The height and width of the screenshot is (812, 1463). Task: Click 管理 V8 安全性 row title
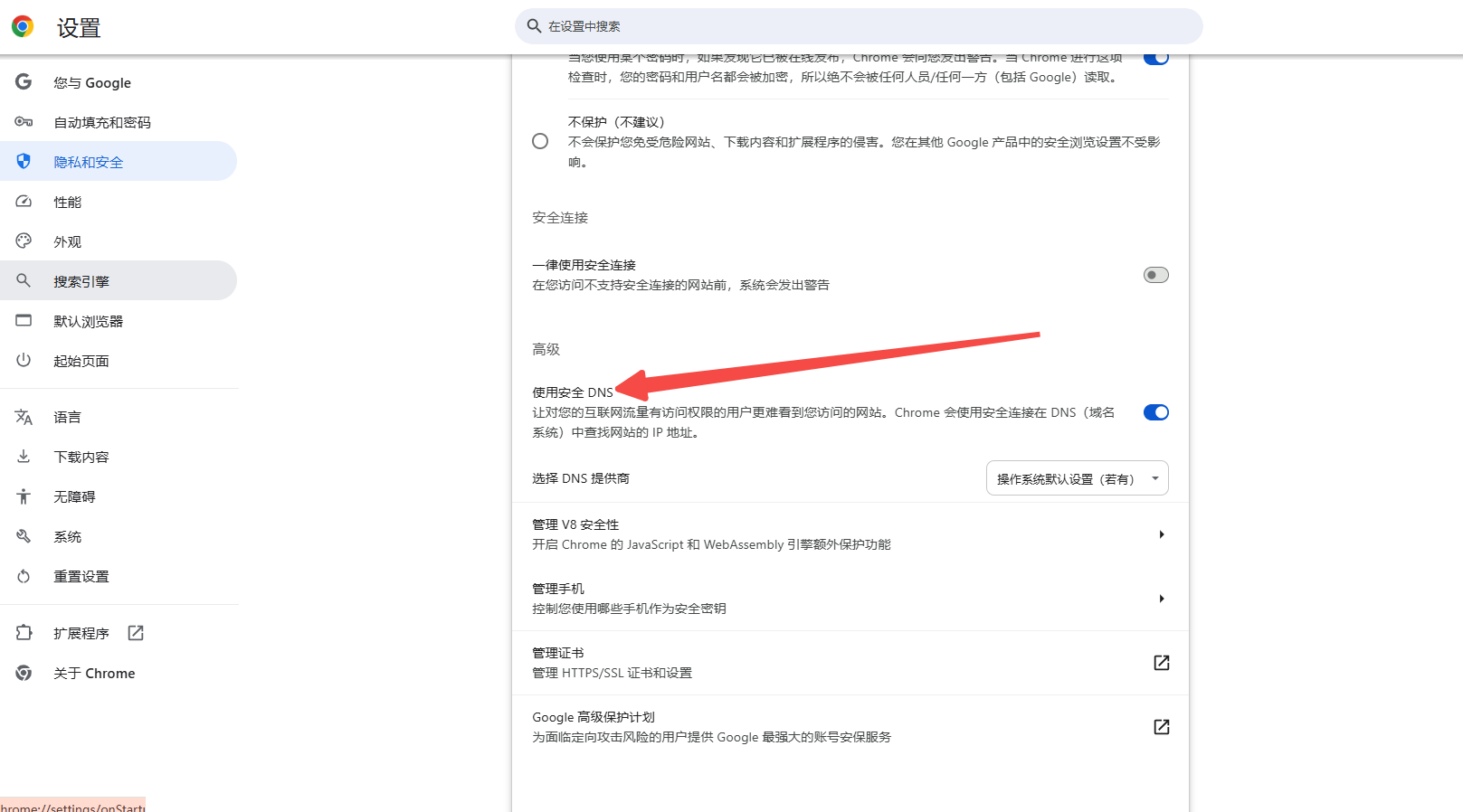575,524
